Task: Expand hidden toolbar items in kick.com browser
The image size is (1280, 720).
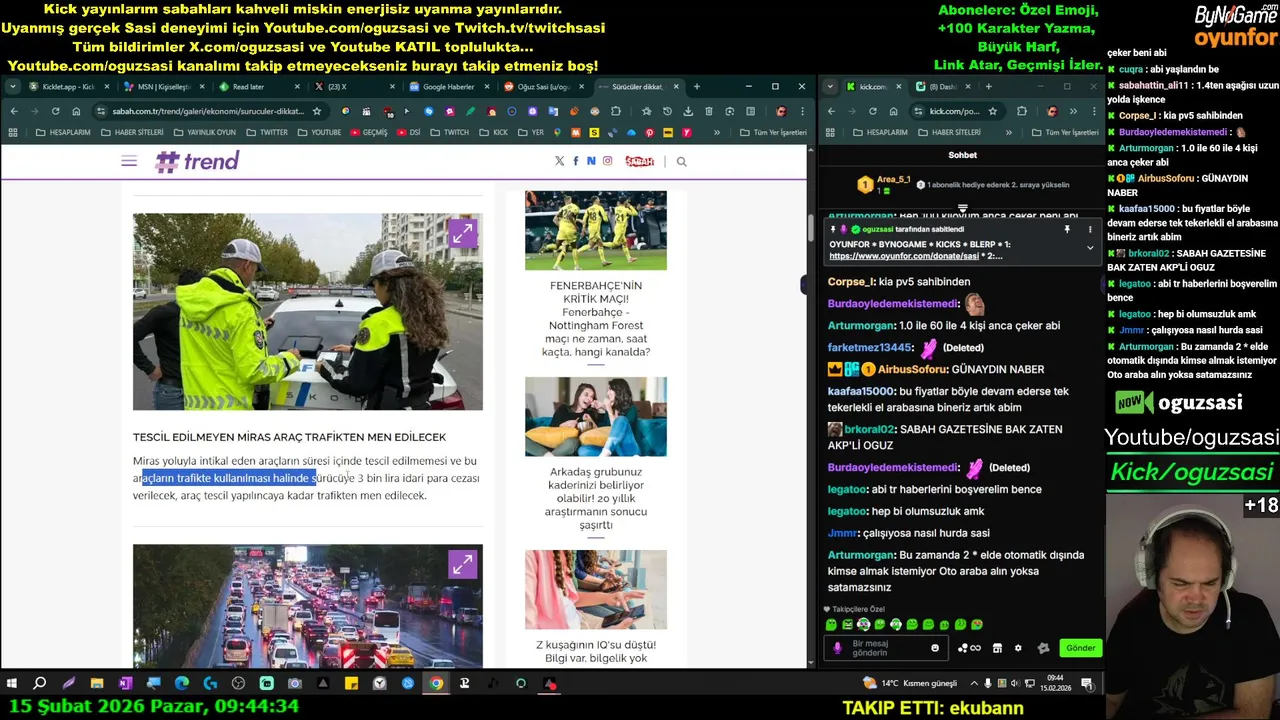Action: pyautogui.click(x=1073, y=111)
